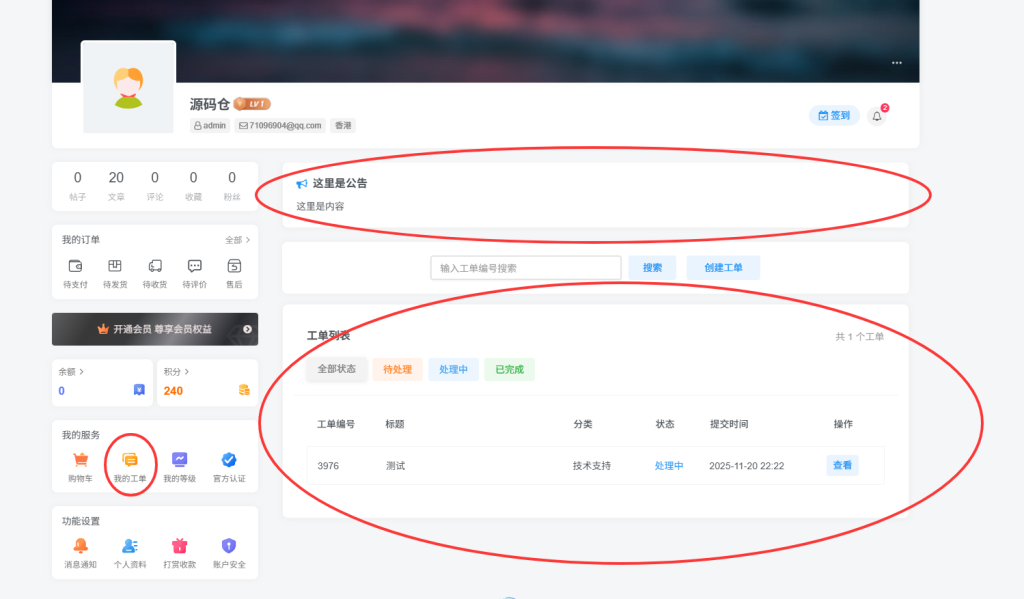Click the 账户安全 account security icon

229,546
